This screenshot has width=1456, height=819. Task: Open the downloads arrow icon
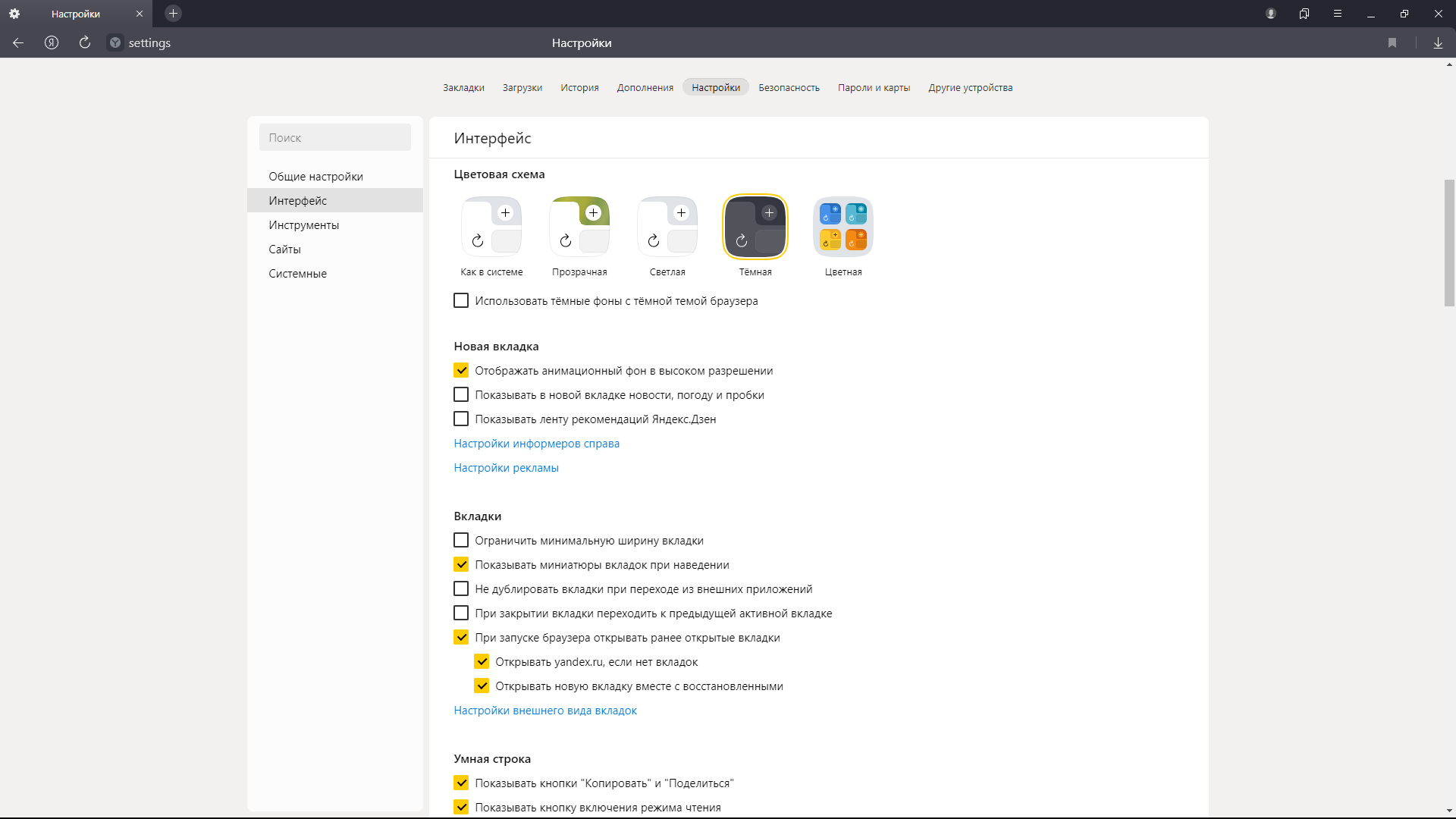[1438, 43]
